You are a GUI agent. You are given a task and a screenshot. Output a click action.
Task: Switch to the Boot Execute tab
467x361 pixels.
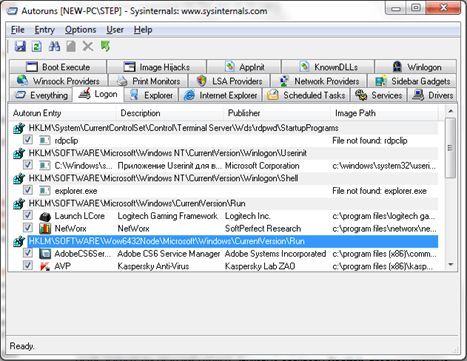58,67
